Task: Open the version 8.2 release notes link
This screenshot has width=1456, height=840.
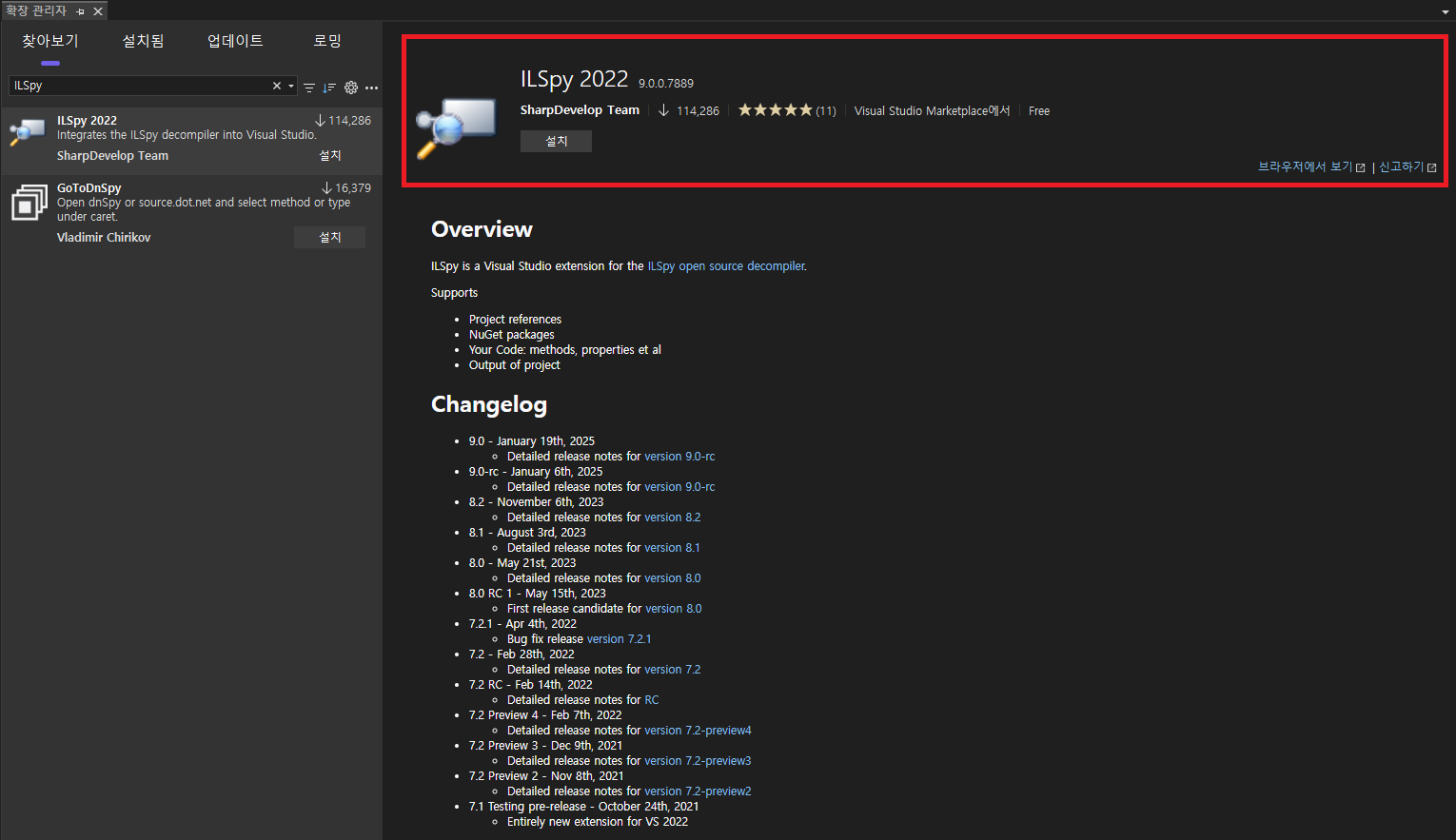Action: coord(672,518)
